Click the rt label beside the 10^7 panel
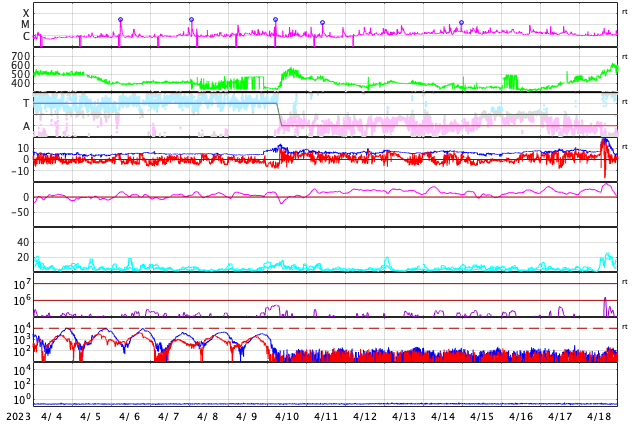This screenshot has width=634, height=424. click(x=624, y=282)
